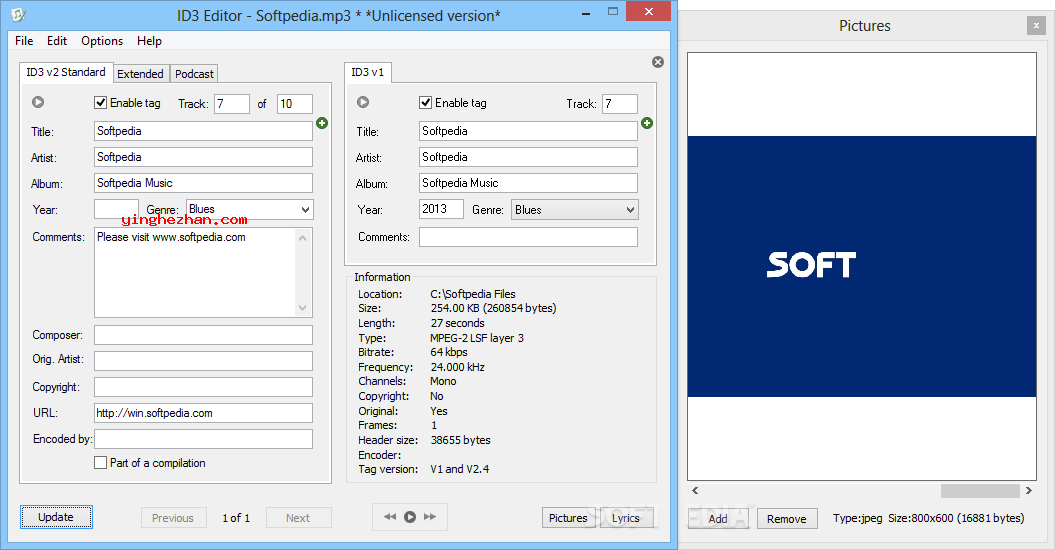Click ID3 v1 Comments field
Viewport: 1055px width, 550px height.
528,237
